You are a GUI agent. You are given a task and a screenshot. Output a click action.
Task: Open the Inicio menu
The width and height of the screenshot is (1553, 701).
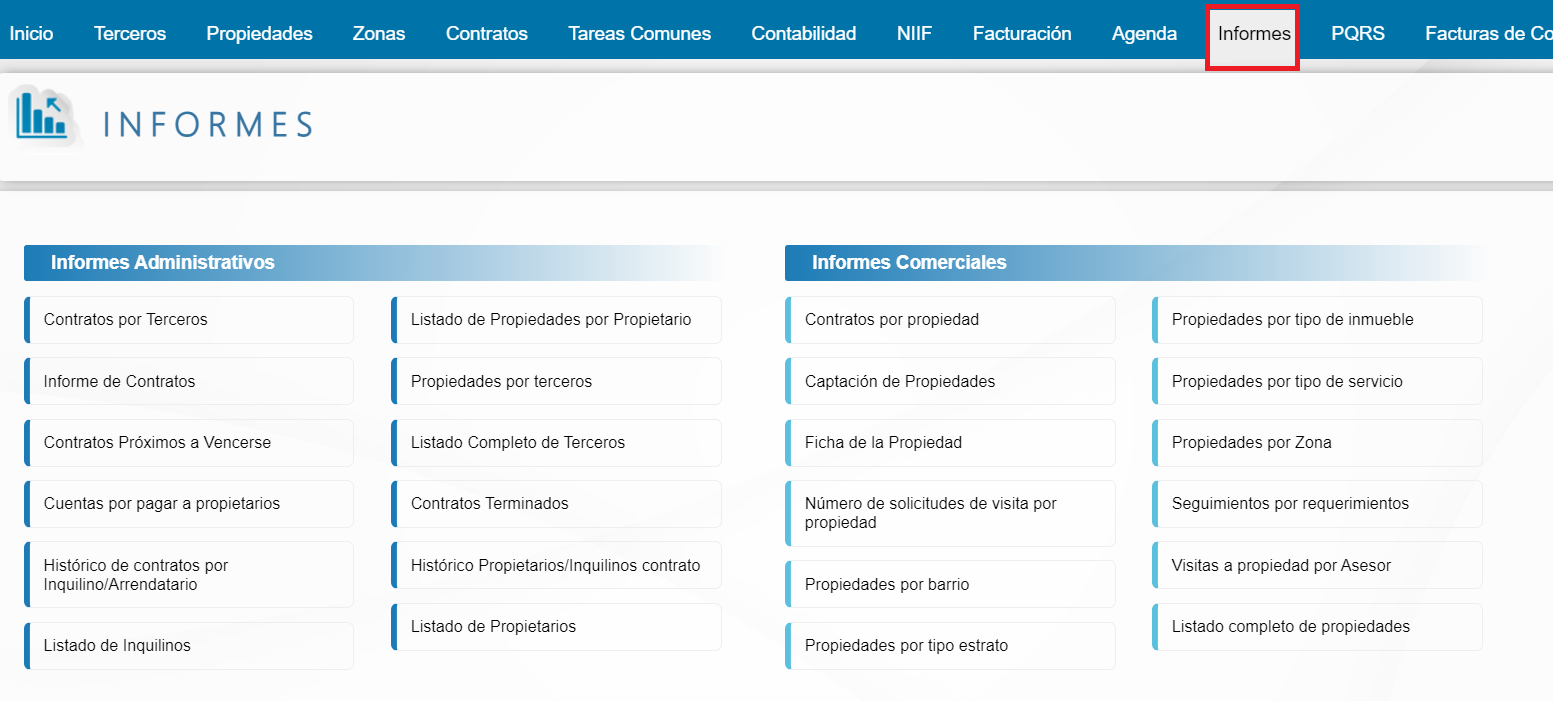[x=31, y=34]
